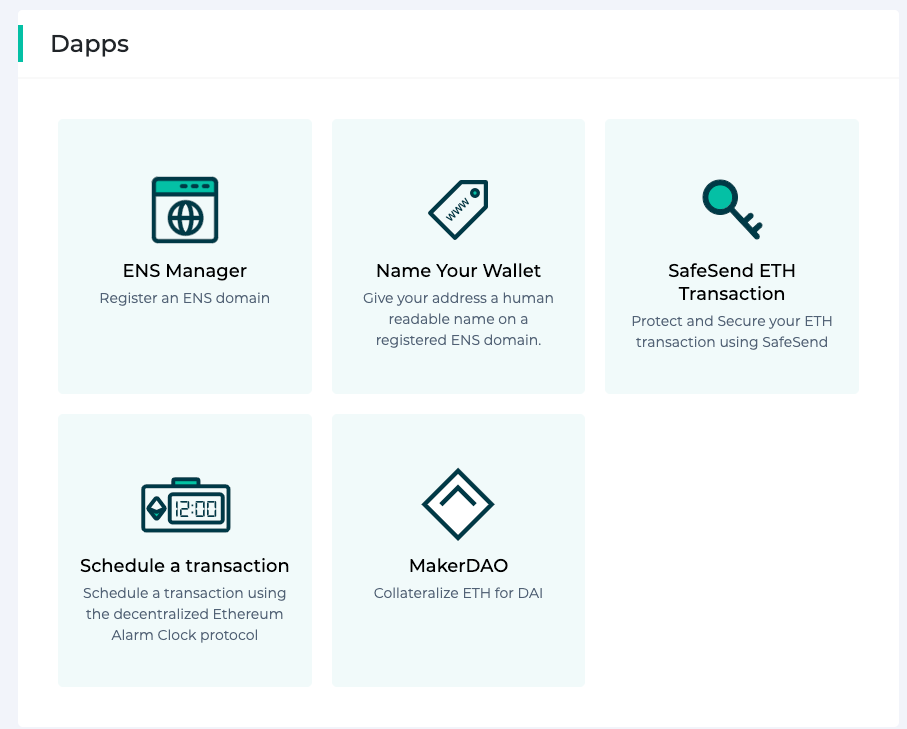Click the Dapps section heading
The width and height of the screenshot is (907, 729).
coord(89,44)
